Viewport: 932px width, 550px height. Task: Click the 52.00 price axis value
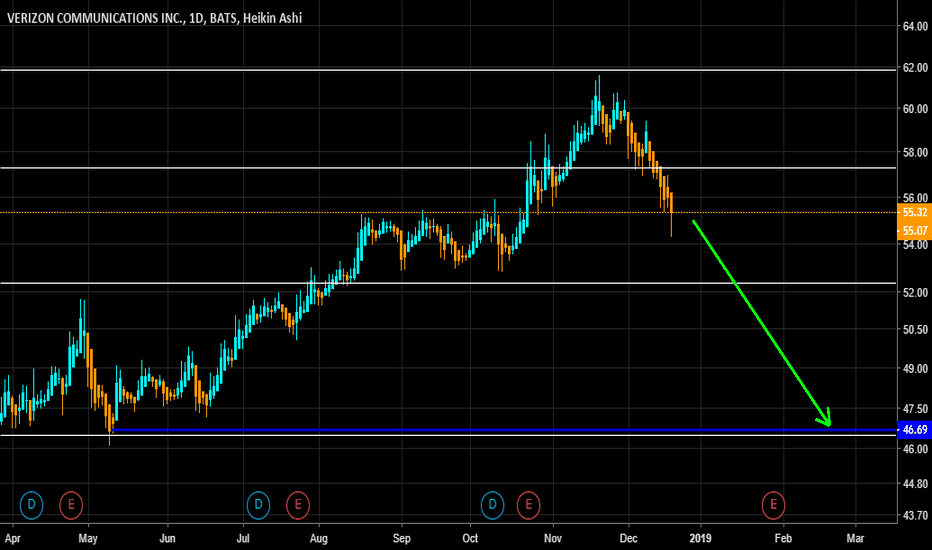tap(915, 293)
